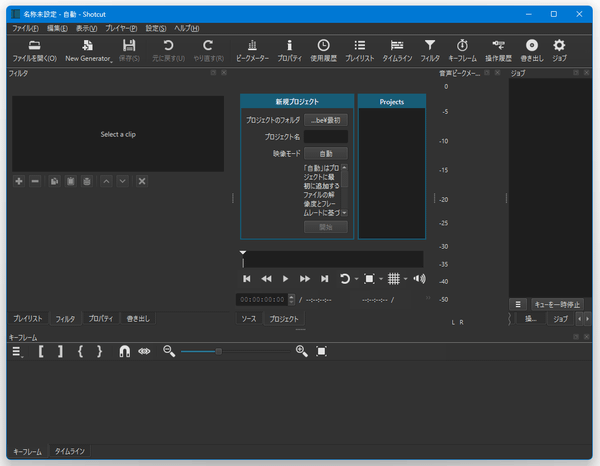The width and height of the screenshot is (600, 466).
Task: Switch to the ソース tab
Action: point(249,319)
